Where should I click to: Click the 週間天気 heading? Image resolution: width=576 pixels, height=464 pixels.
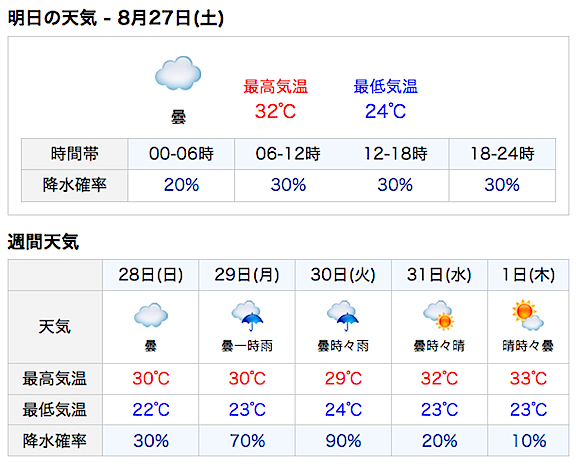pos(43,242)
